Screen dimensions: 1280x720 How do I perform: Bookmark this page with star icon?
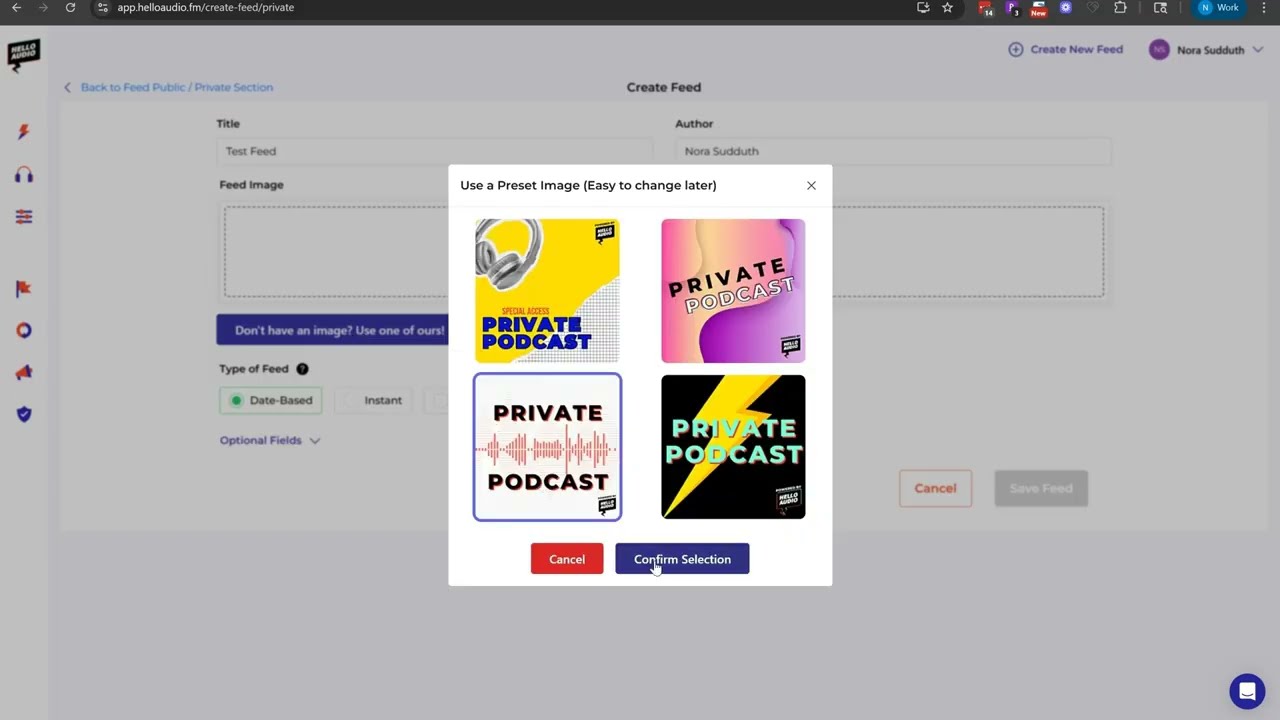click(947, 7)
